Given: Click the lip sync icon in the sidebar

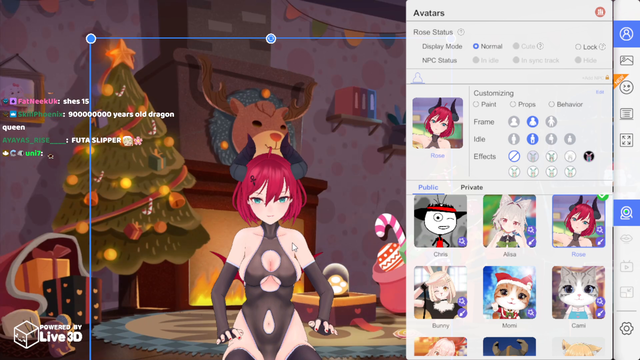Looking at the screenshot, I should [x=627, y=238].
